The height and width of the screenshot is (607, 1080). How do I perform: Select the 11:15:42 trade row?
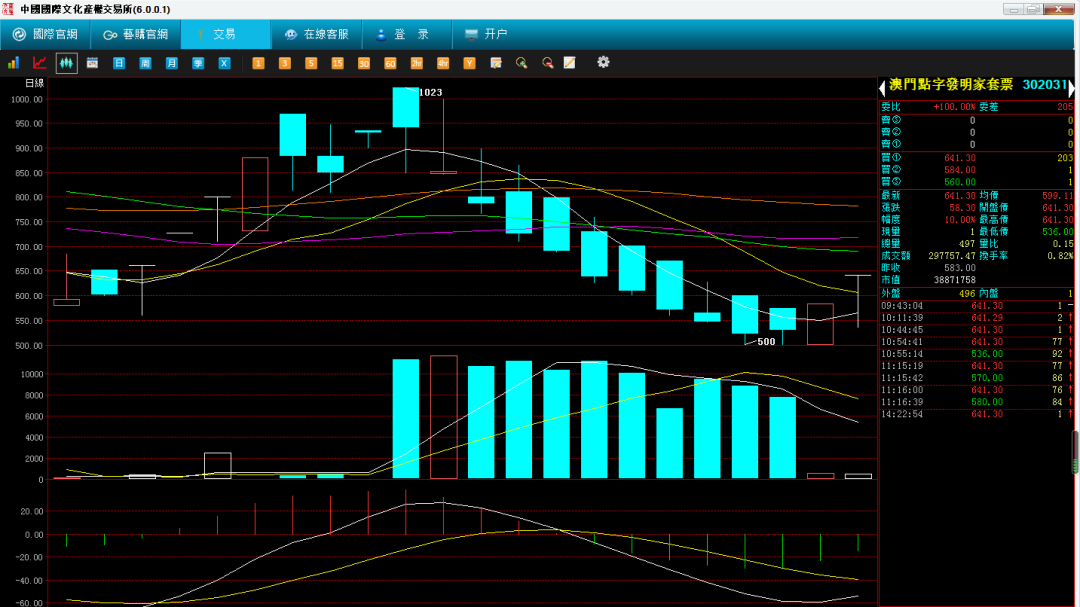976,378
